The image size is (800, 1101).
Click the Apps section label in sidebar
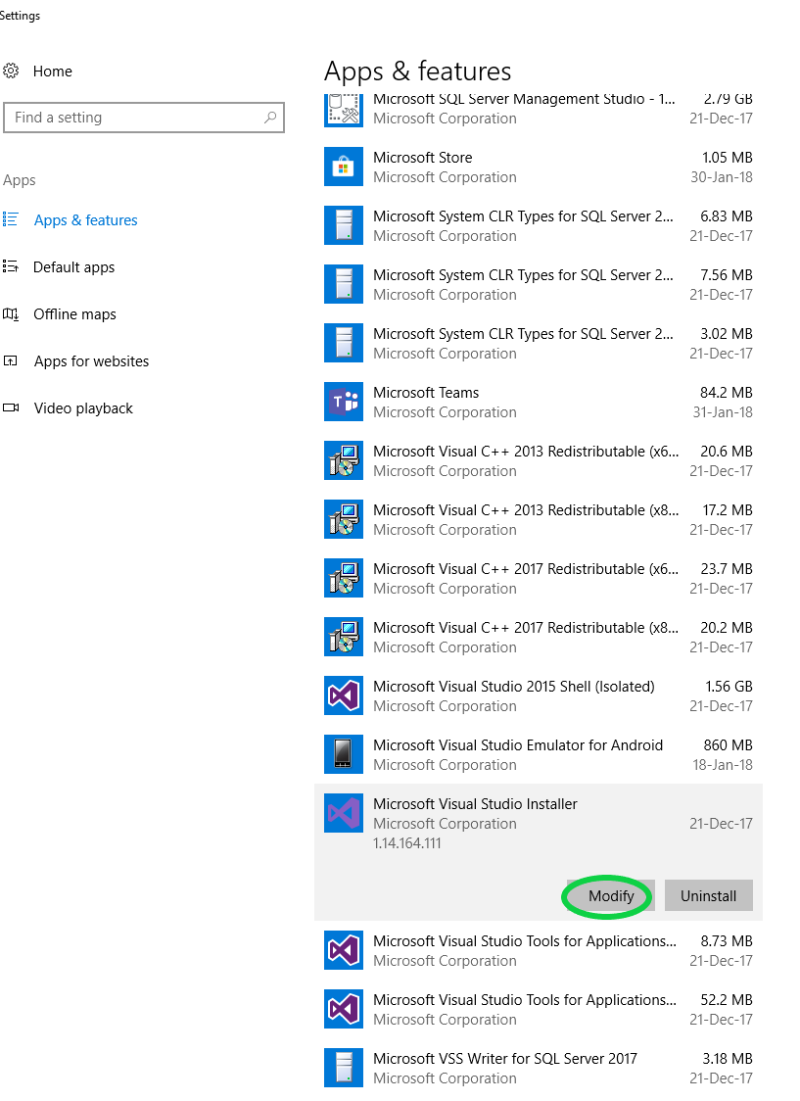19,180
